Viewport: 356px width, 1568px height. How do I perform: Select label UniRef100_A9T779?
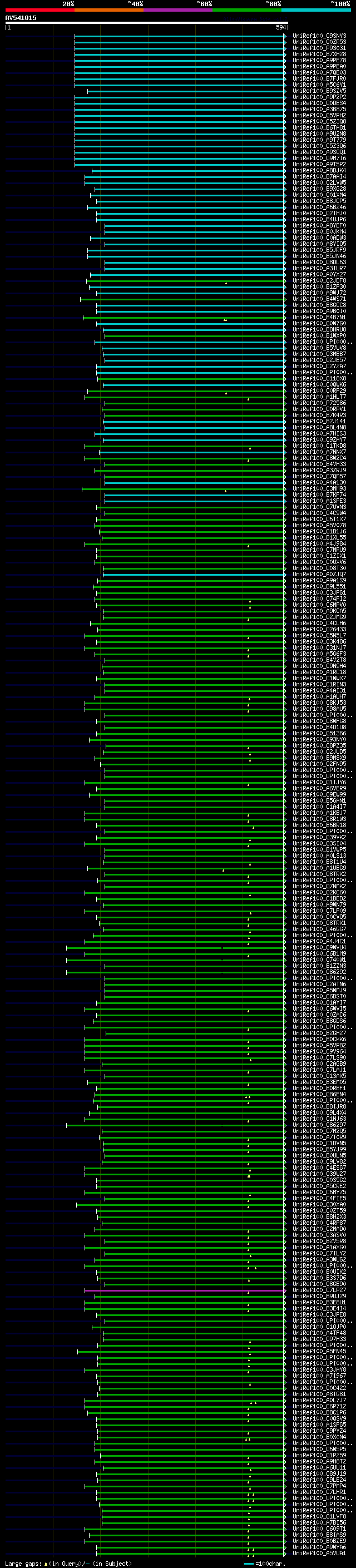click(x=319, y=140)
